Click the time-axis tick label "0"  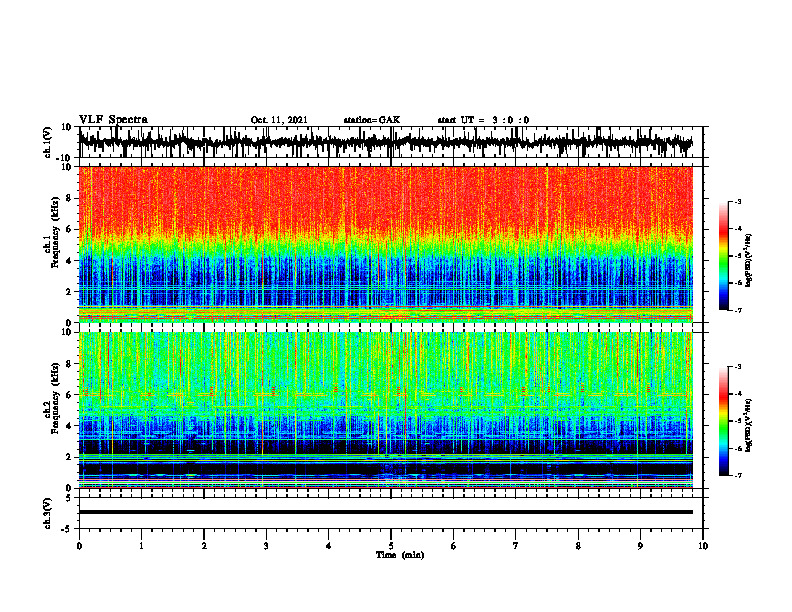click(x=79, y=546)
